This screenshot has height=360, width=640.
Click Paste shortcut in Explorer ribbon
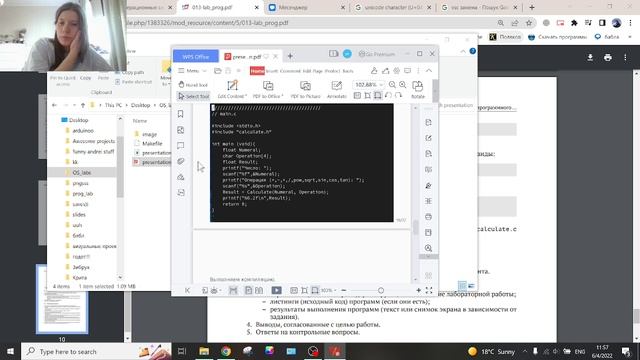[x=133, y=82]
